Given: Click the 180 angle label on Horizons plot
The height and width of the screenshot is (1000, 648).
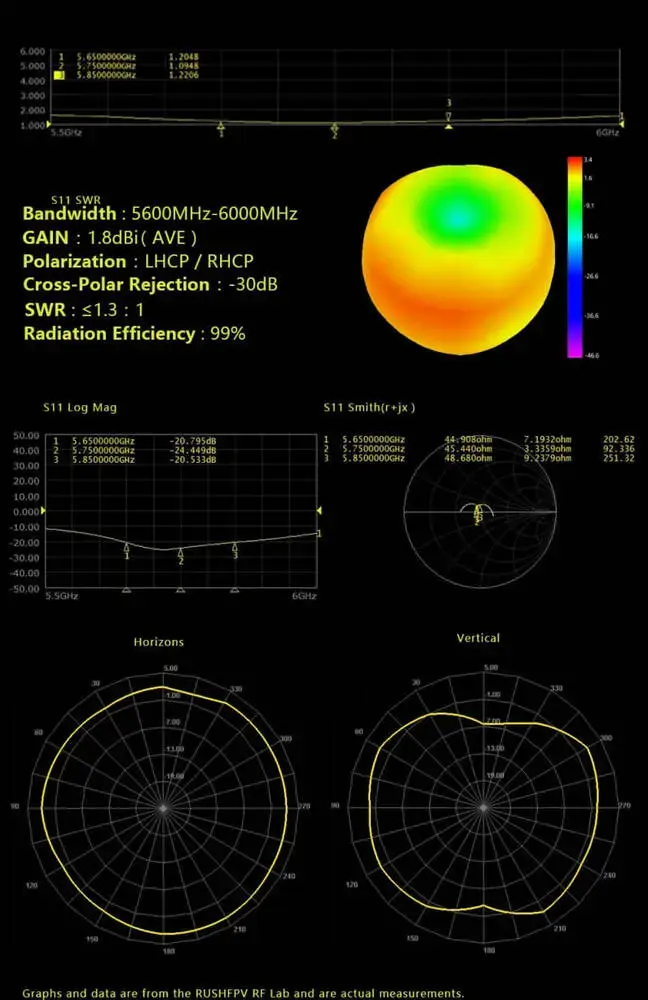Looking at the screenshot, I should click(x=168, y=951).
